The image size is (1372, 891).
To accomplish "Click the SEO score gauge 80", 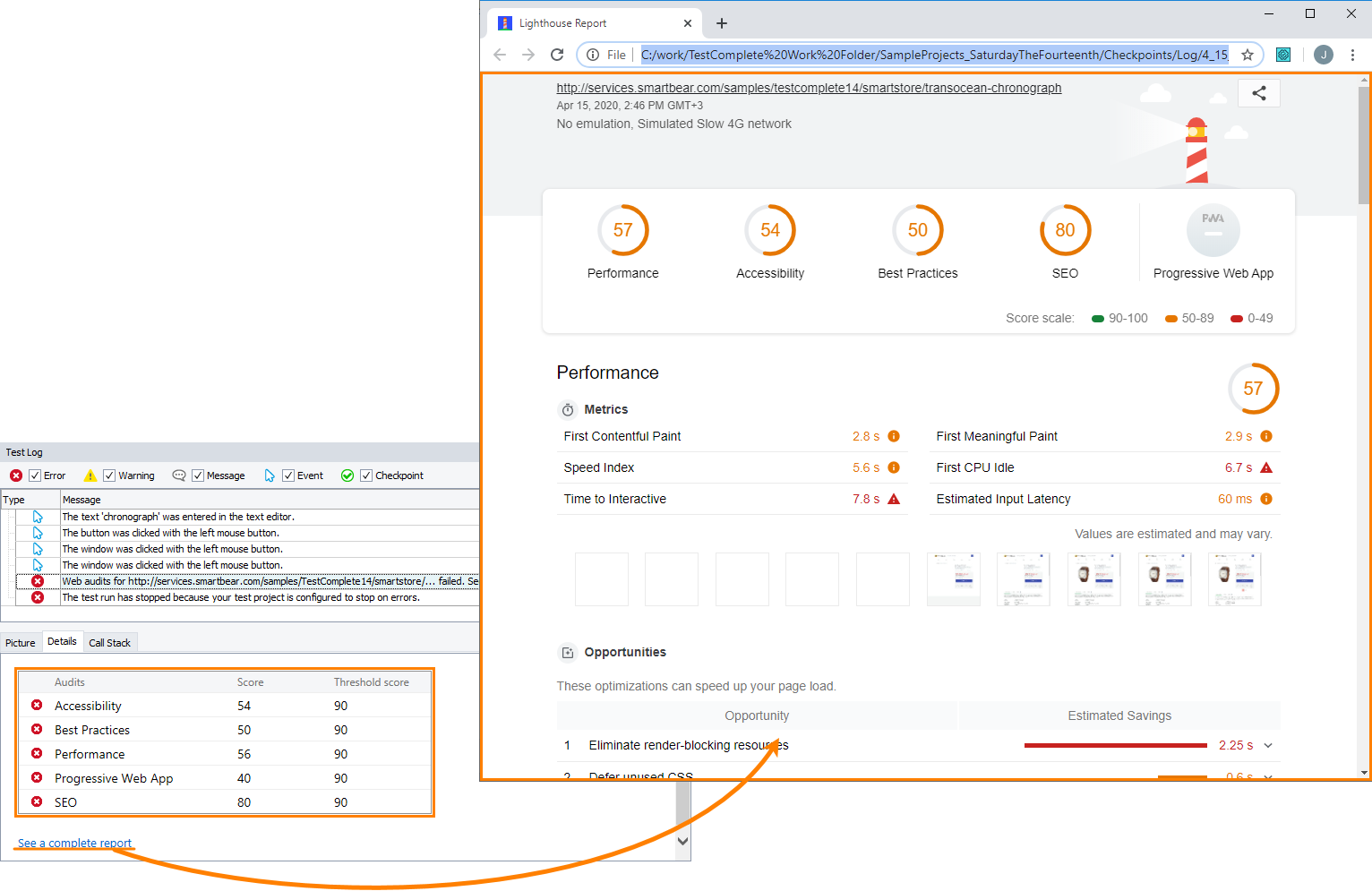I will tap(1065, 230).
